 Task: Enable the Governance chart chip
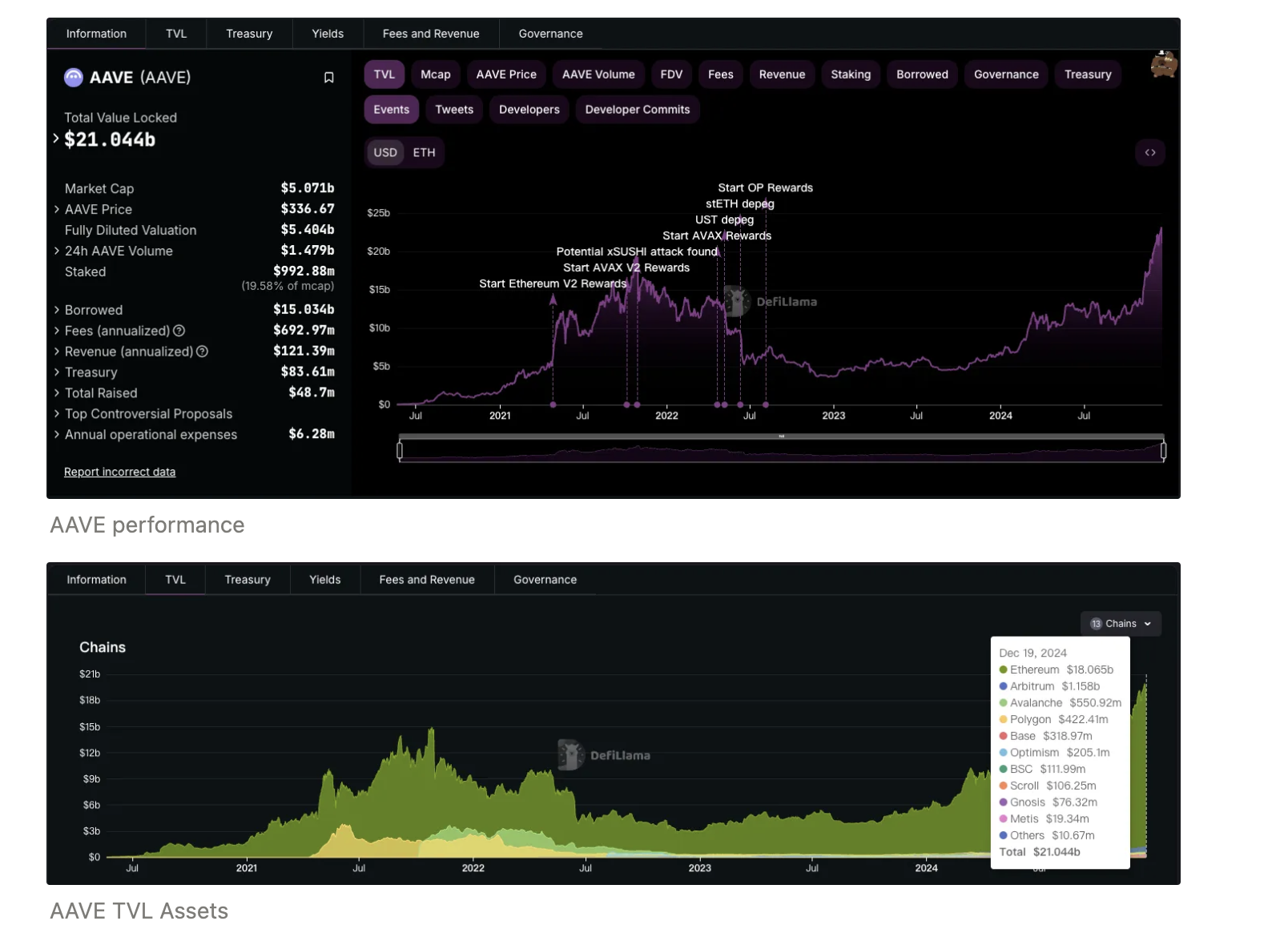[x=1006, y=74]
